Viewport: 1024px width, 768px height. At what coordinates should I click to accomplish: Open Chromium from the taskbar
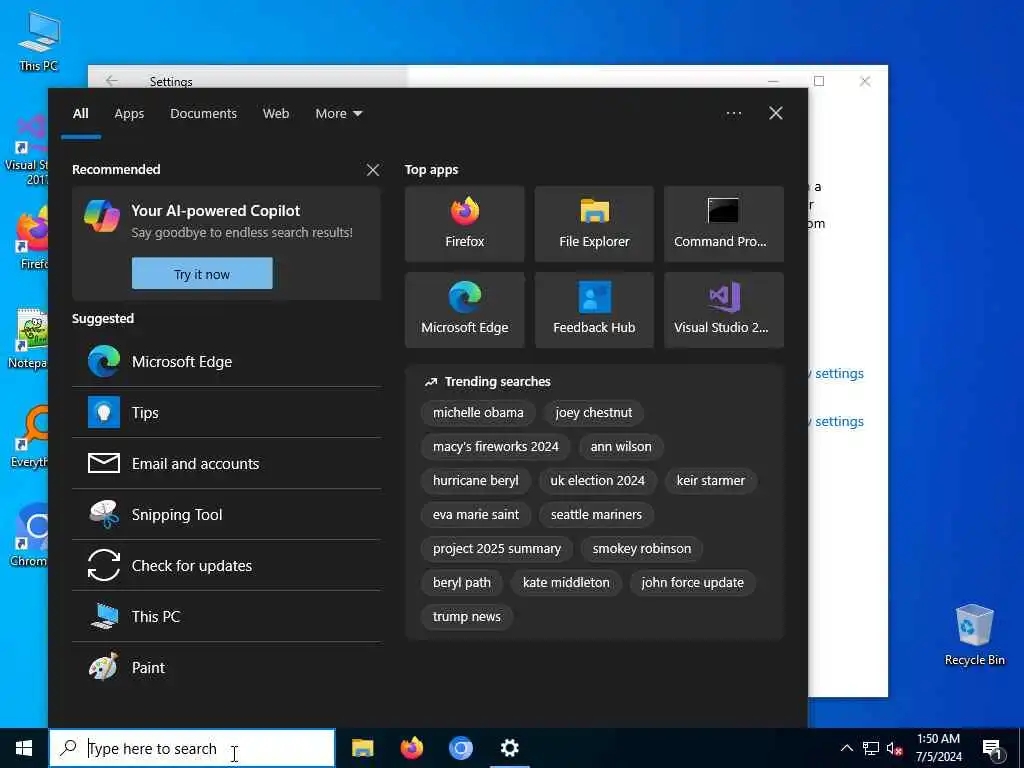point(460,748)
